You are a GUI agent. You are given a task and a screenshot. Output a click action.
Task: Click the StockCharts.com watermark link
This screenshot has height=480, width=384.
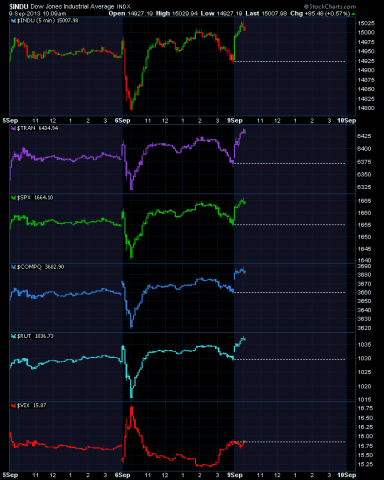click(330, 7)
